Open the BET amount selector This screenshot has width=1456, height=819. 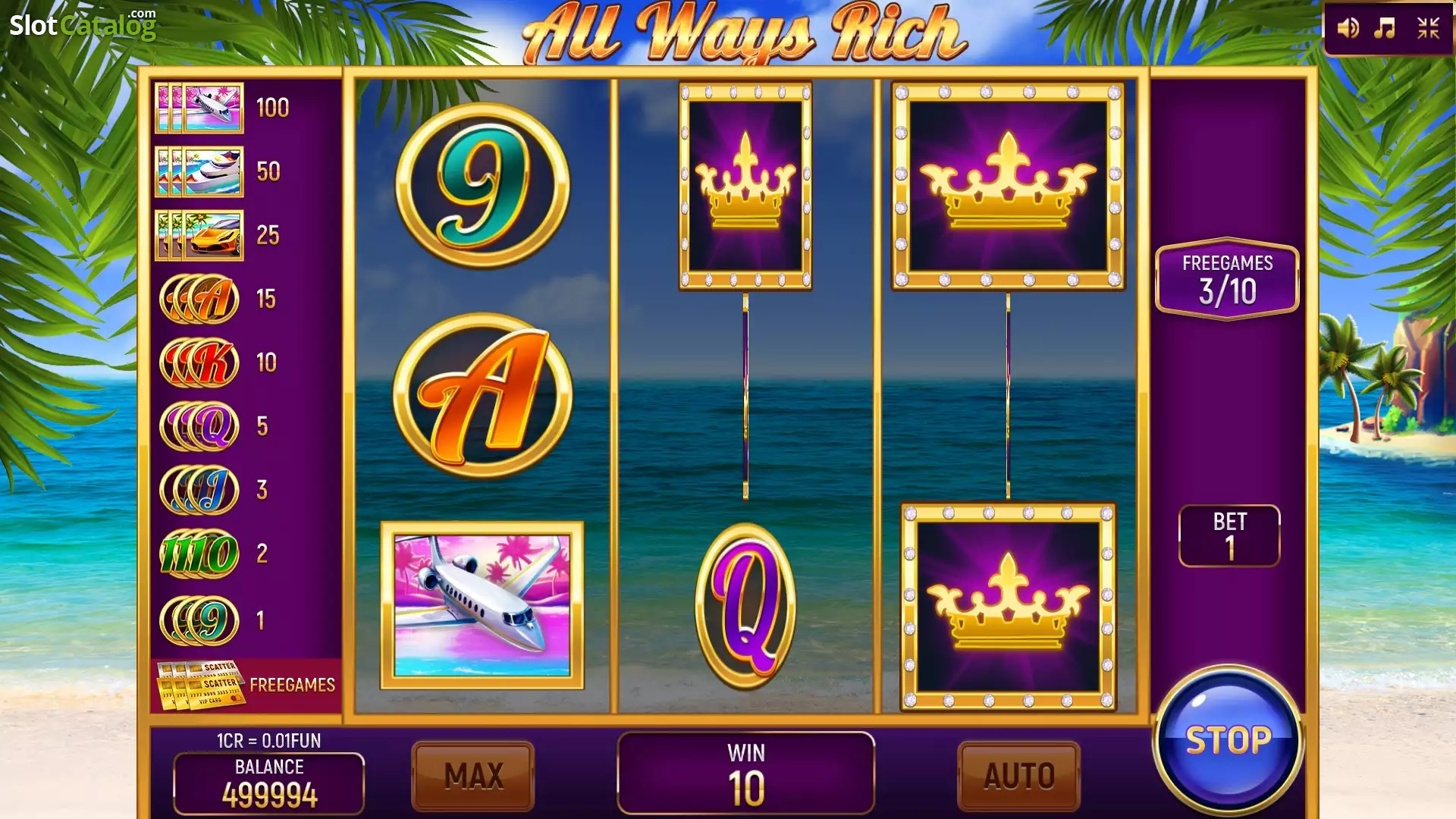pos(1229,535)
